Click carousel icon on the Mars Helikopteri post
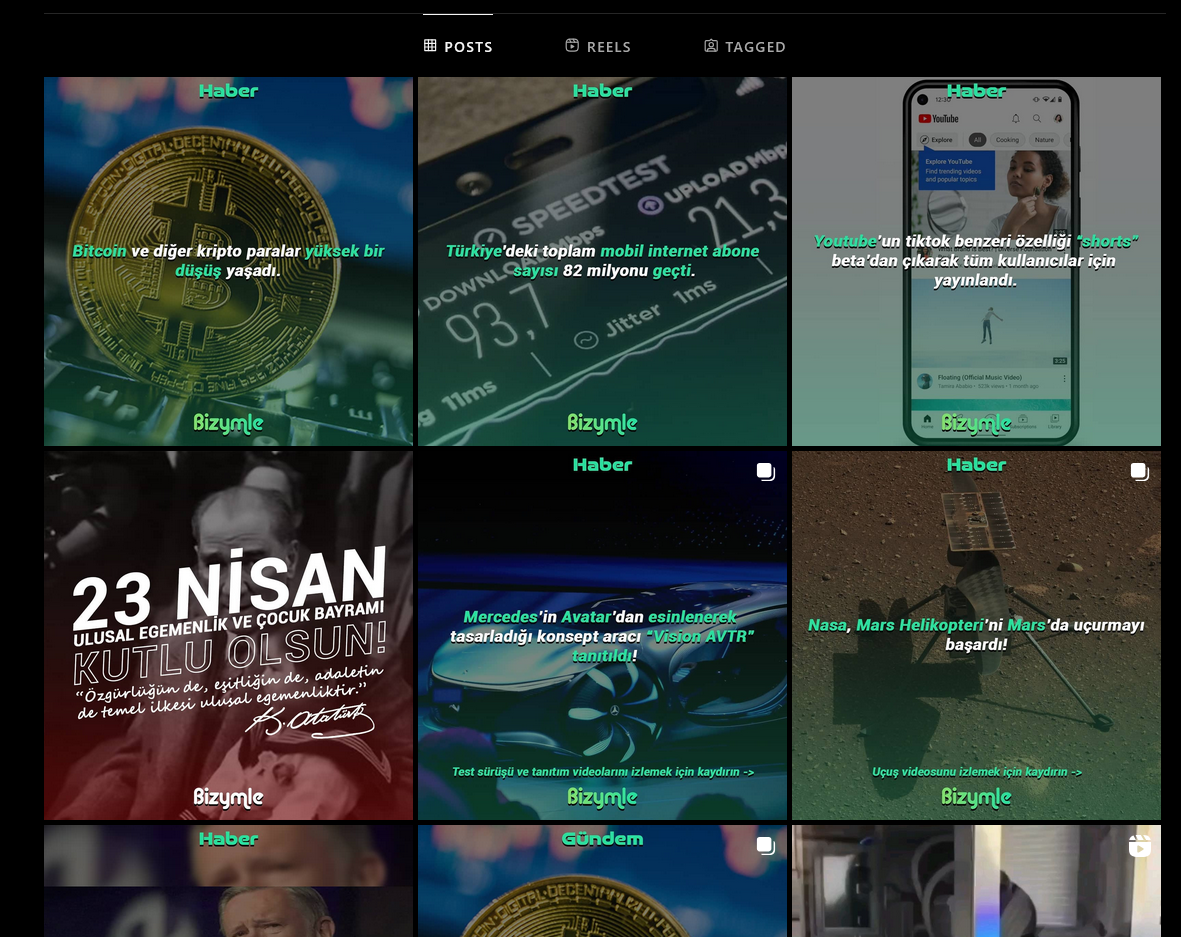The width and height of the screenshot is (1181, 937). (1140, 472)
